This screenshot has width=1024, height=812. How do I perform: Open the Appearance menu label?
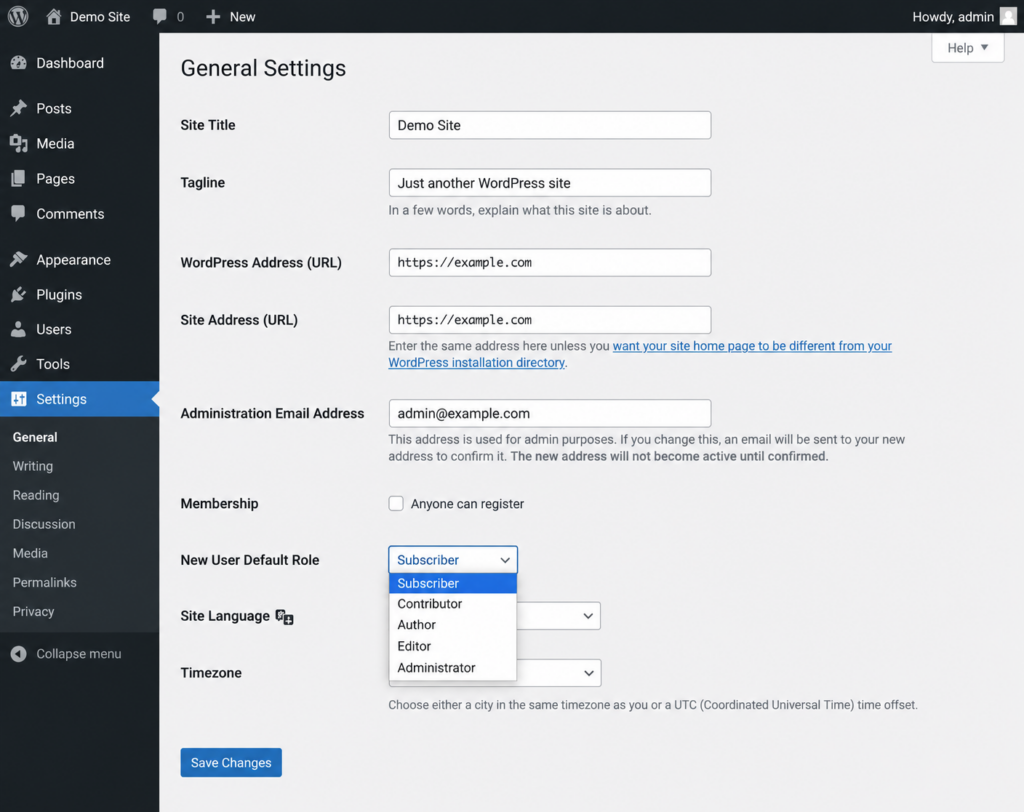[x=73, y=259]
